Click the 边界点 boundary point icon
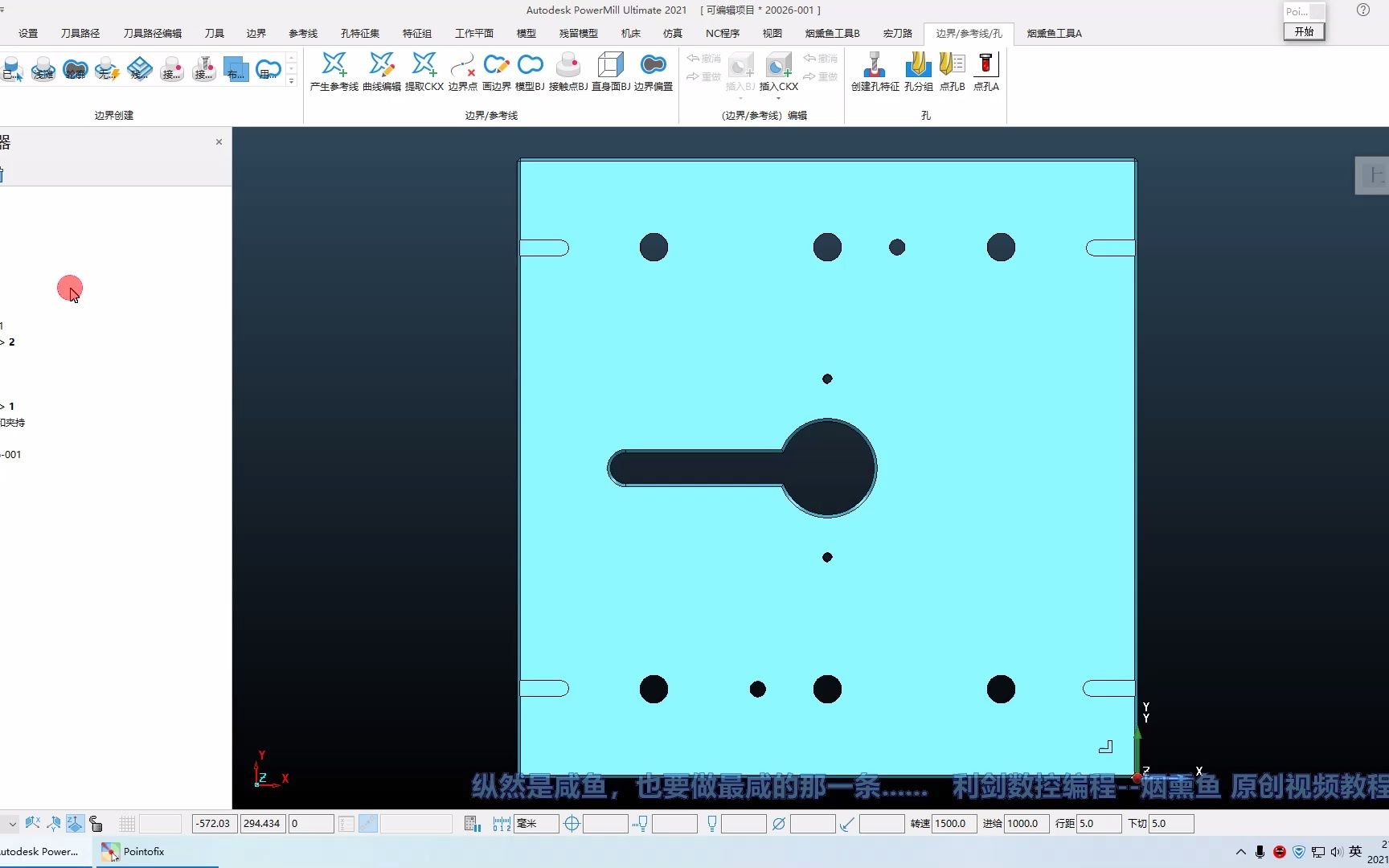This screenshot has height=868, width=1389. (462, 71)
